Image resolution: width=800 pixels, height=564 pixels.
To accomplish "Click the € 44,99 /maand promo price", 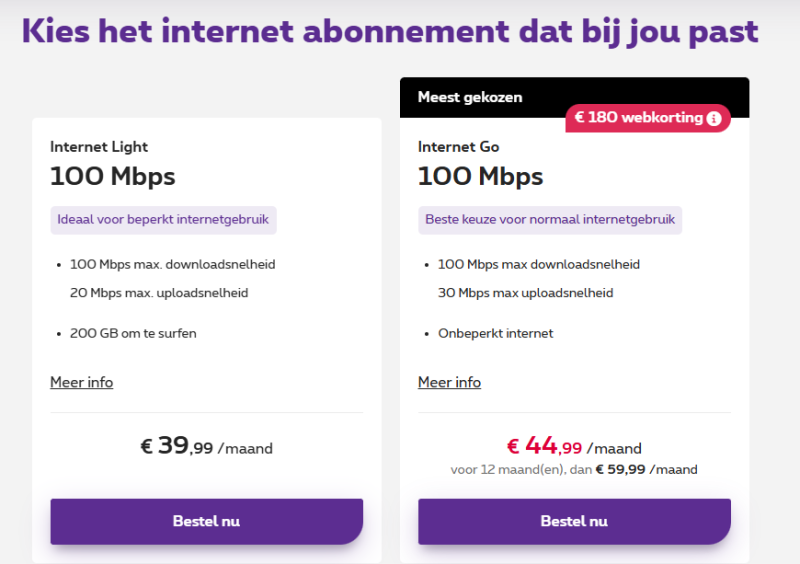I will [574, 446].
